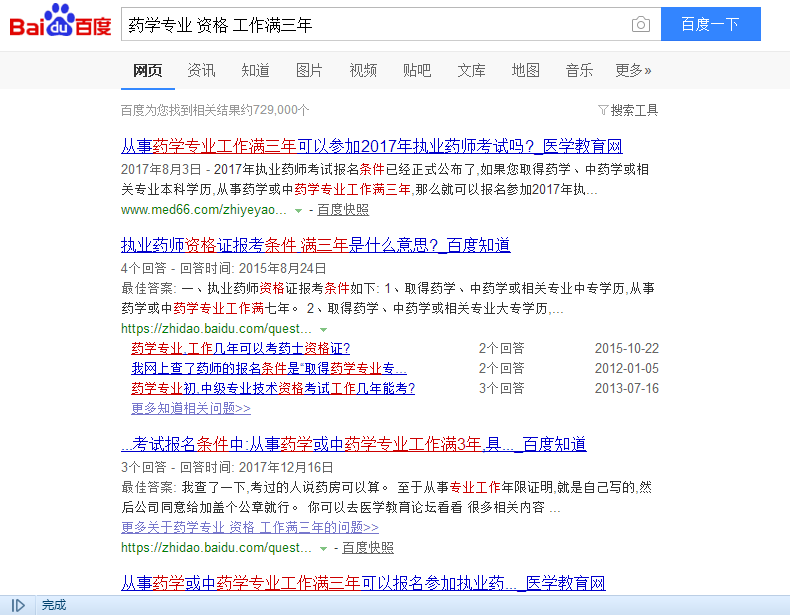Open result 考试报名条件中:从事药学或中药学专业工作满3年
790x615 pixels.
(354, 444)
